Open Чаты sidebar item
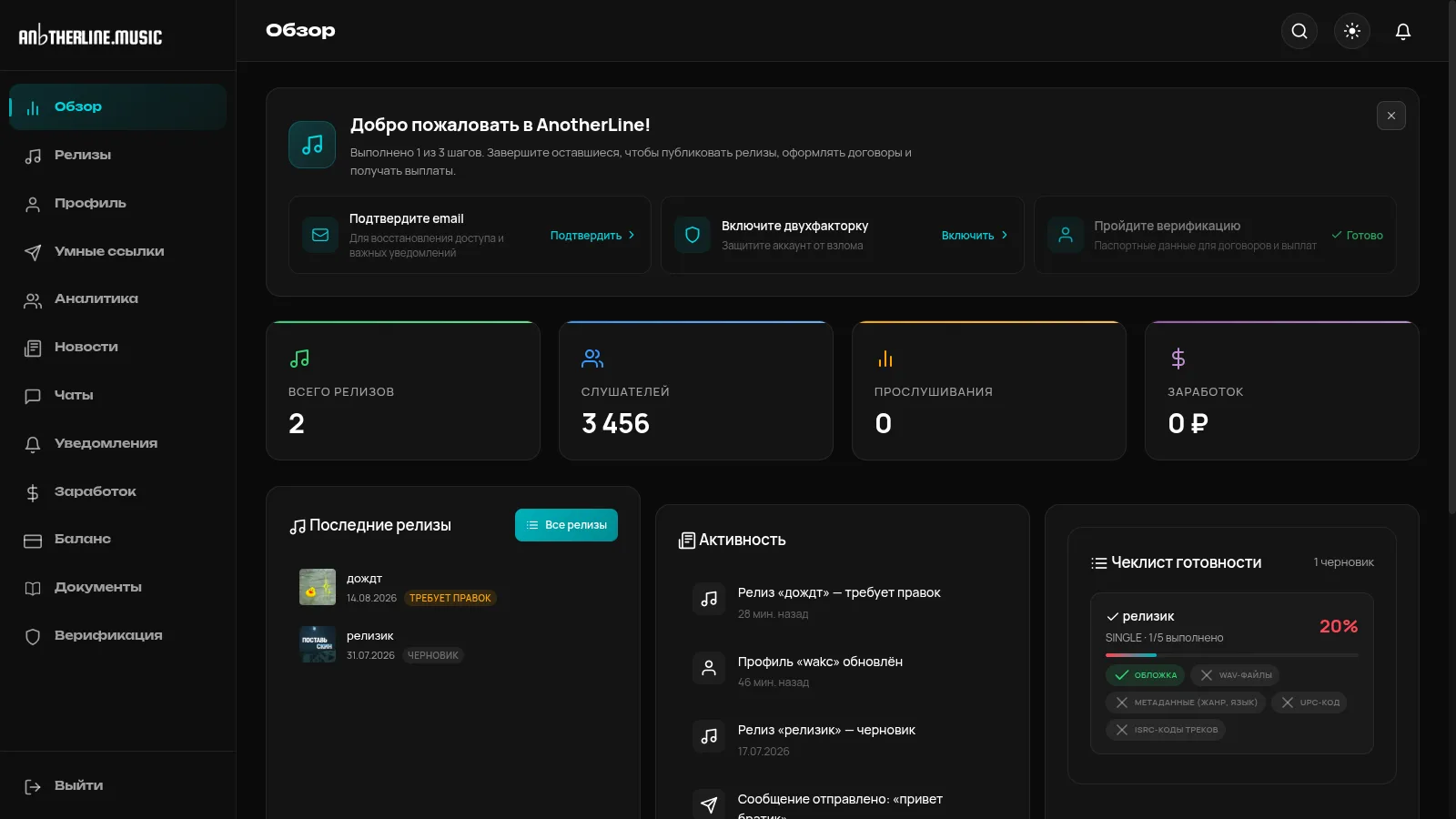The height and width of the screenshot is (819, 1456). tap(118, 395)
